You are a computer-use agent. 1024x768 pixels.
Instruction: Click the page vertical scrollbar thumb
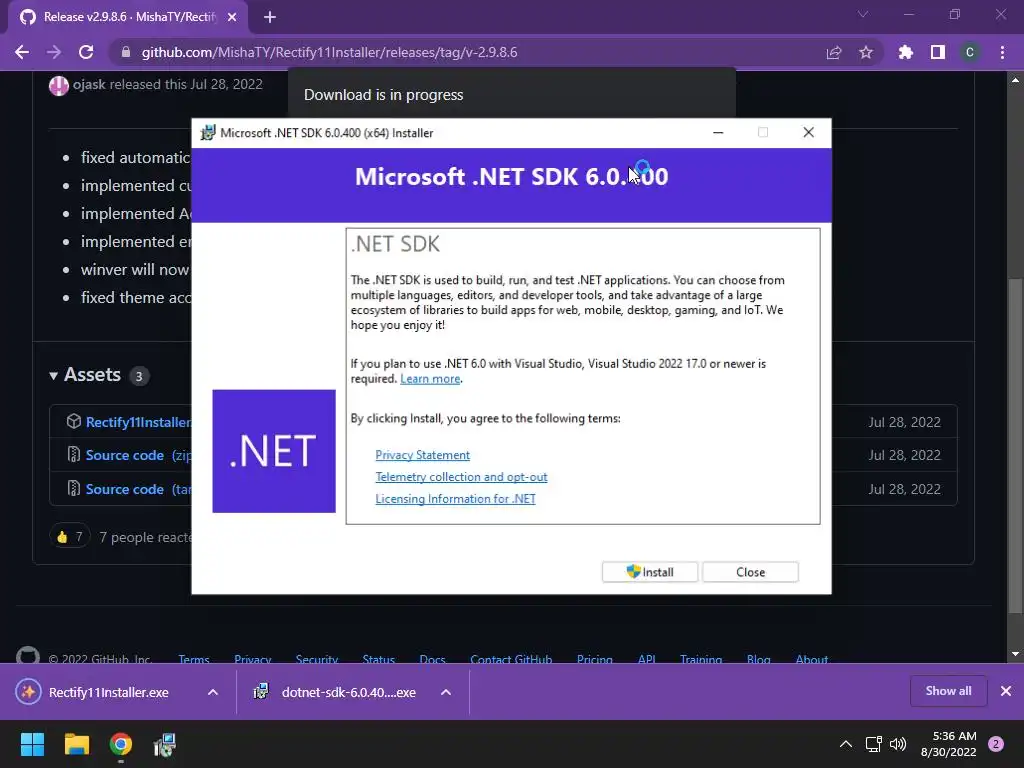click(x=1015, y=446)
